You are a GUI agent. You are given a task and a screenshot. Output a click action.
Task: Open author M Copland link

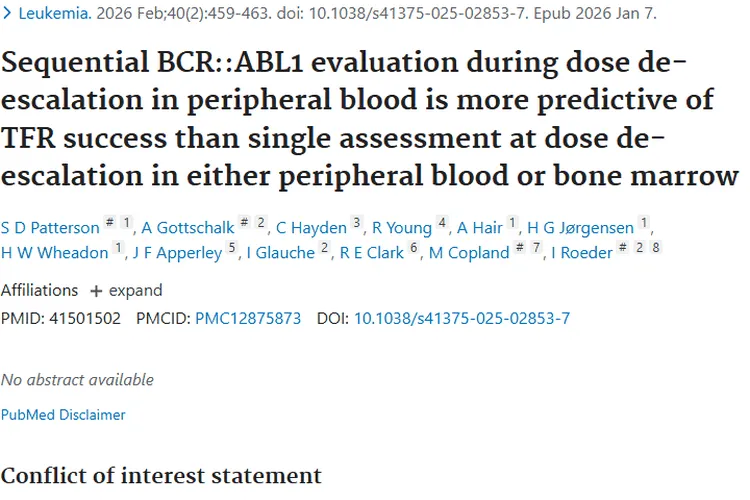tap(469, 253)
